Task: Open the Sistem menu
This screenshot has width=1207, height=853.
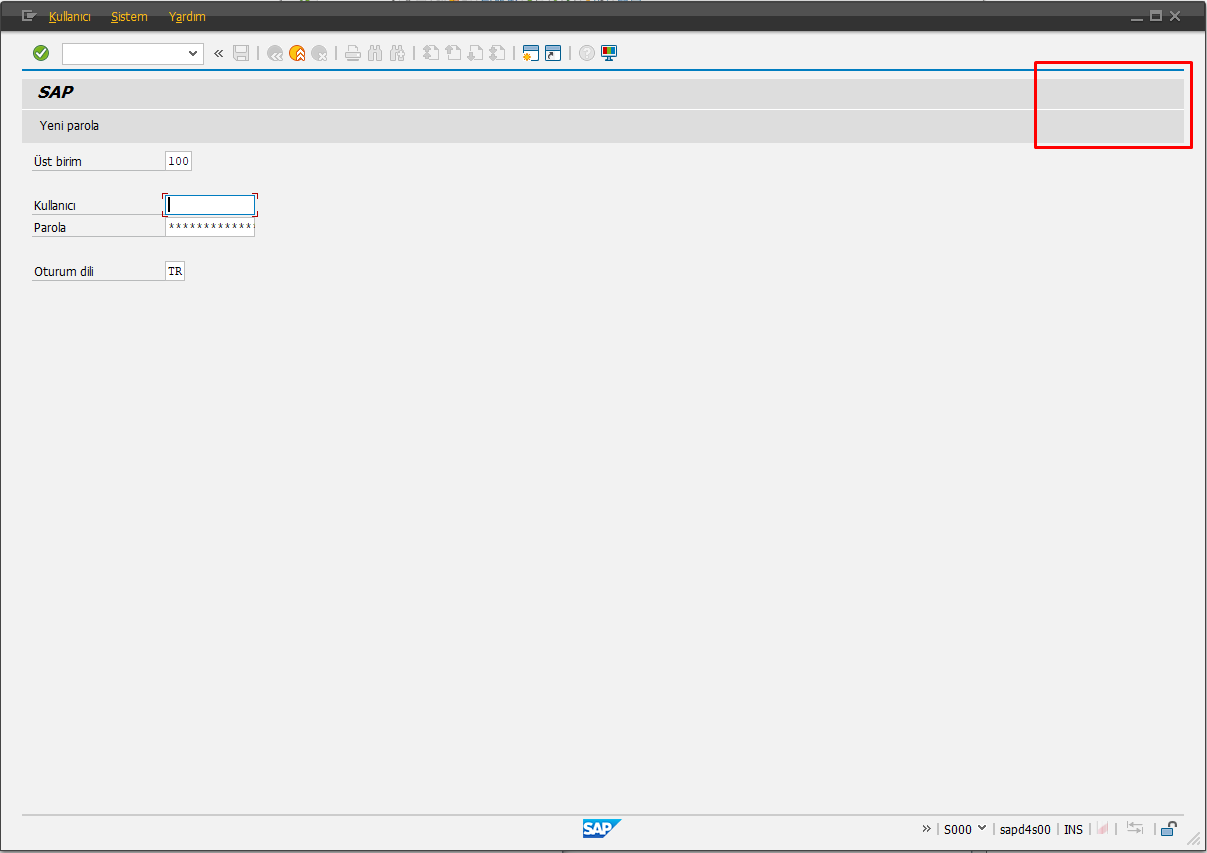Action: click(x=129, y=17)
